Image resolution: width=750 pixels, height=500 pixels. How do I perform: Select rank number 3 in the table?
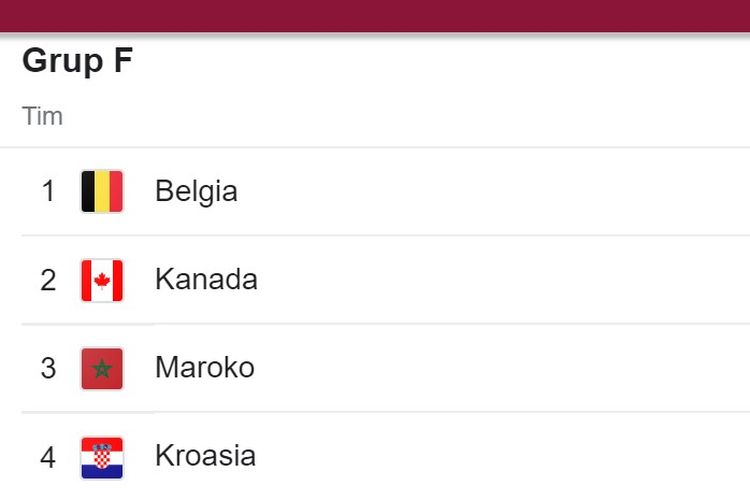coord(48,368)
